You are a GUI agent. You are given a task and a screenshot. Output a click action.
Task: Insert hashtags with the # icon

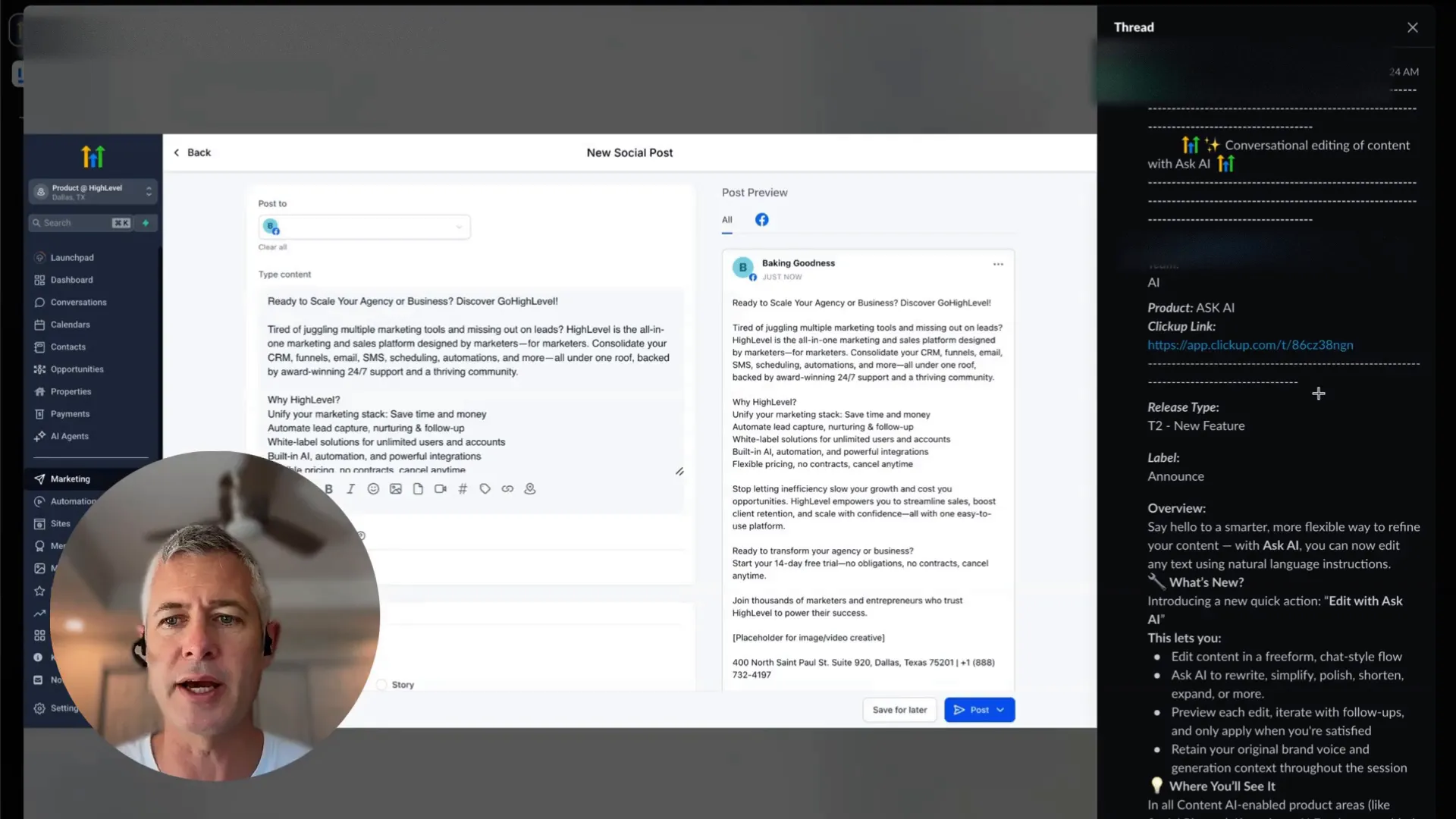463,489
